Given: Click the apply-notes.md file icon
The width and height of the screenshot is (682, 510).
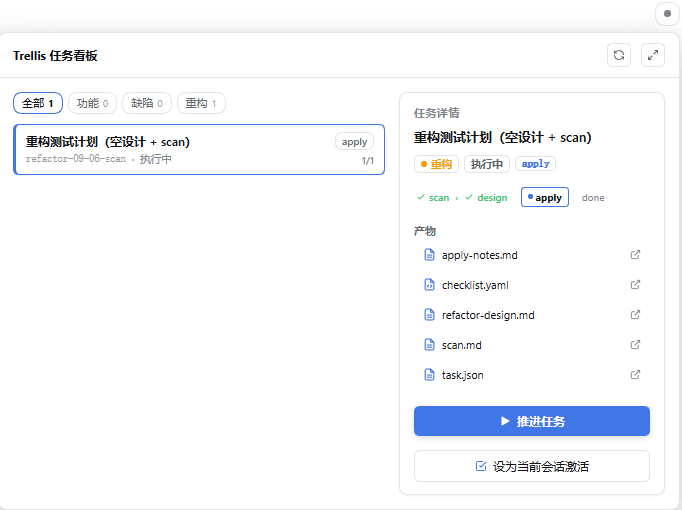Looking at the screenshot, I should pos(429,255).
